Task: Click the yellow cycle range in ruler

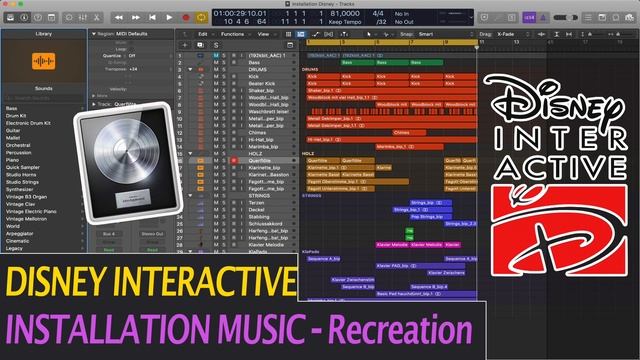Action: 392,42
